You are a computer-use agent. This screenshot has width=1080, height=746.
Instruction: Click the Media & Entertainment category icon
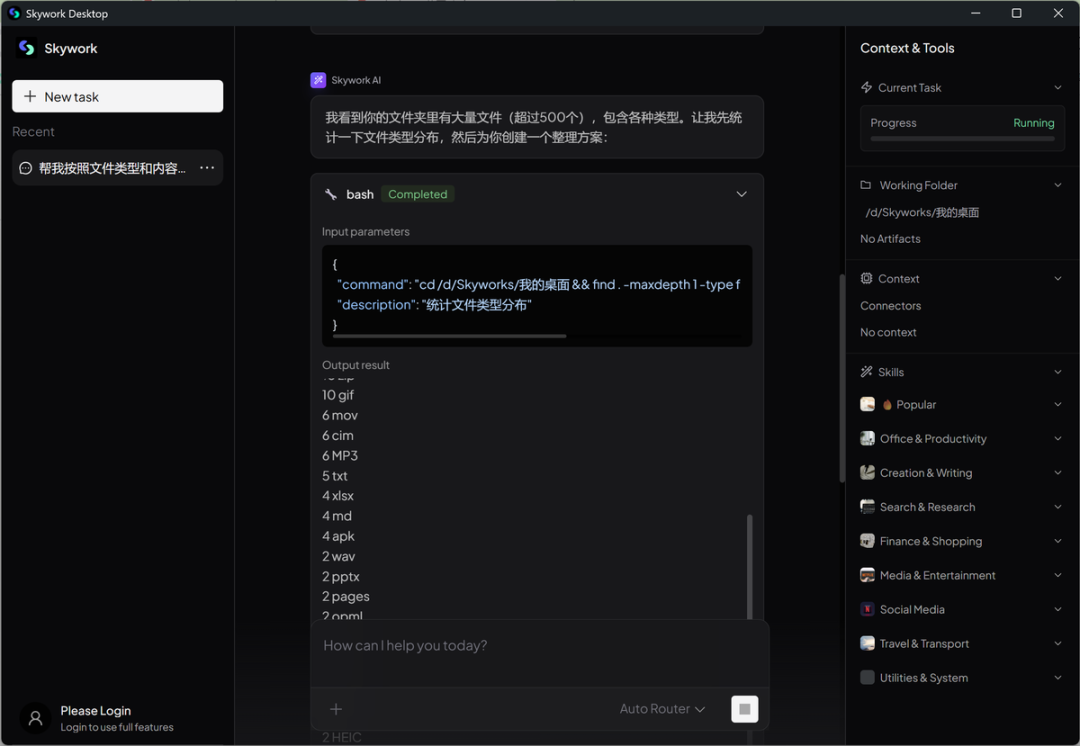pyautogui.click(x=868, y=575)
